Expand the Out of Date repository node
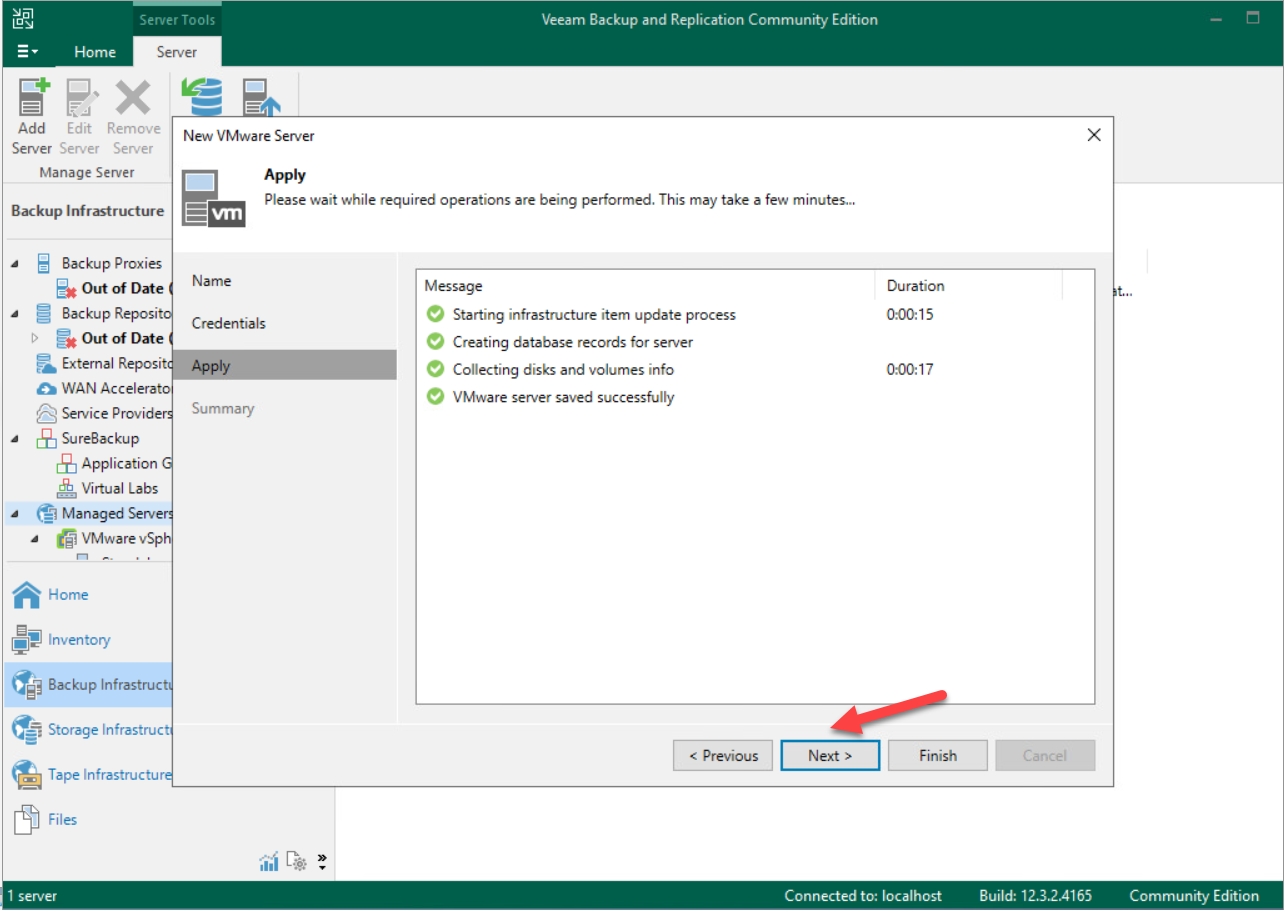Screen dimensions: 1284x910 tap(33, 338)
